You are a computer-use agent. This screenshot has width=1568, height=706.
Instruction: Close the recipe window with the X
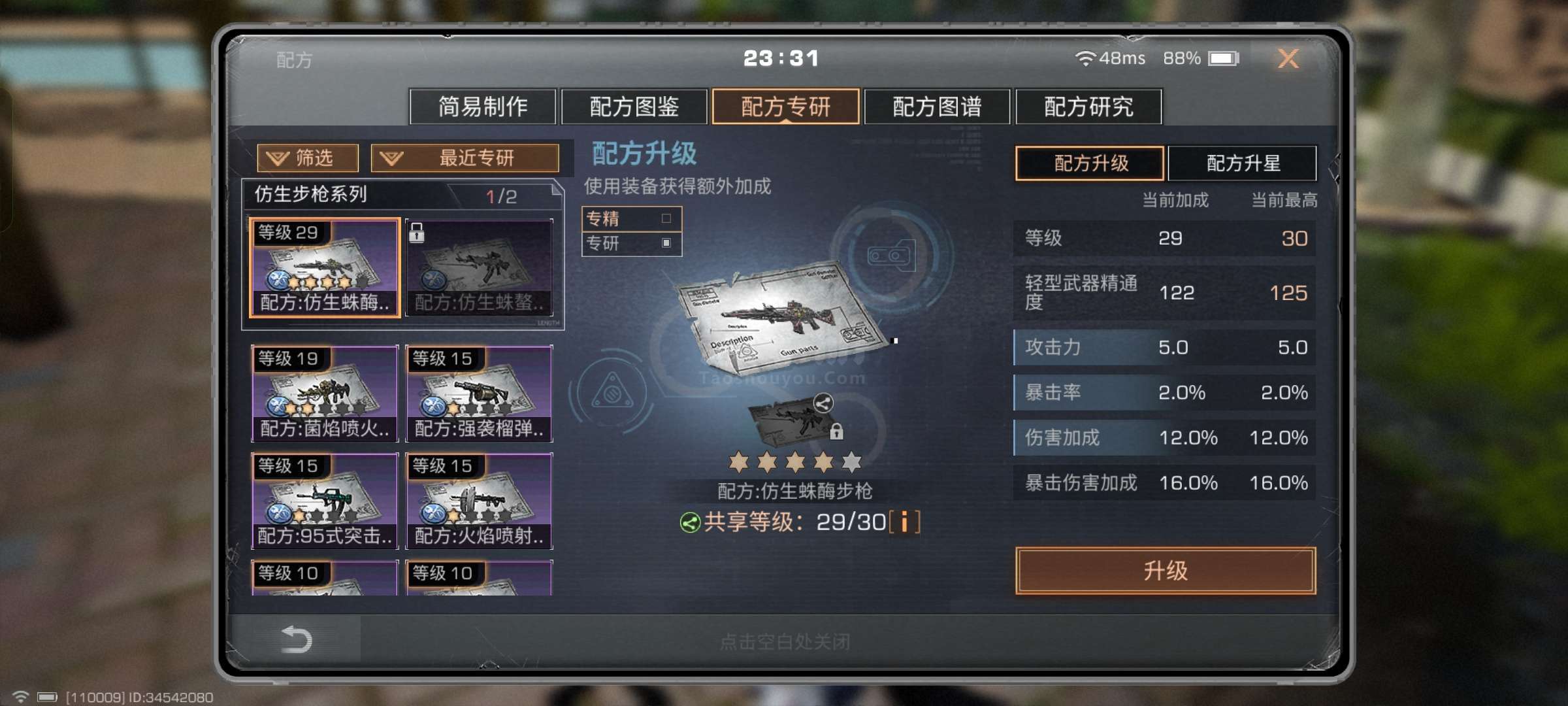(1288, 59)
